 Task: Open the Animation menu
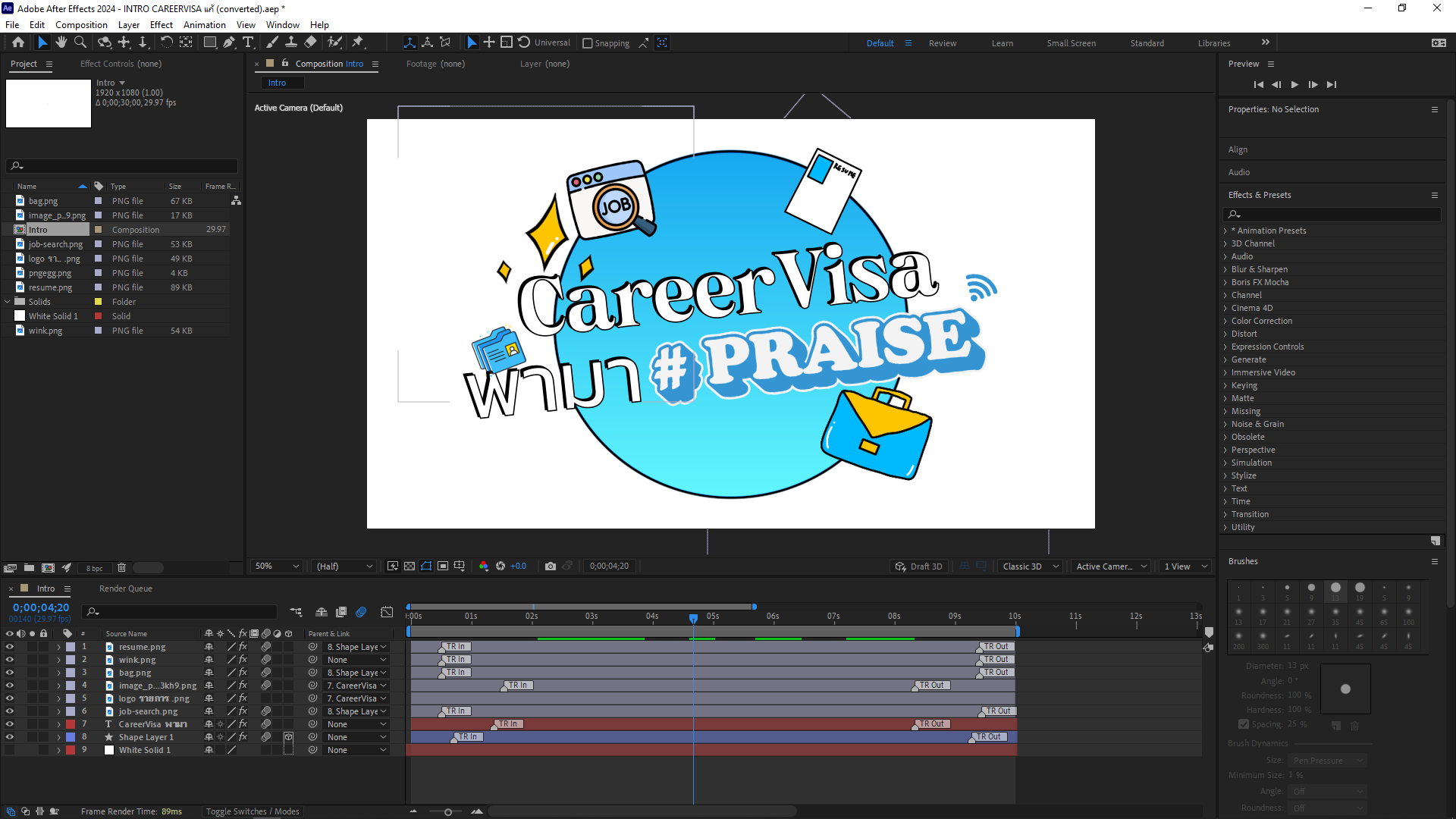coord(205,25)
